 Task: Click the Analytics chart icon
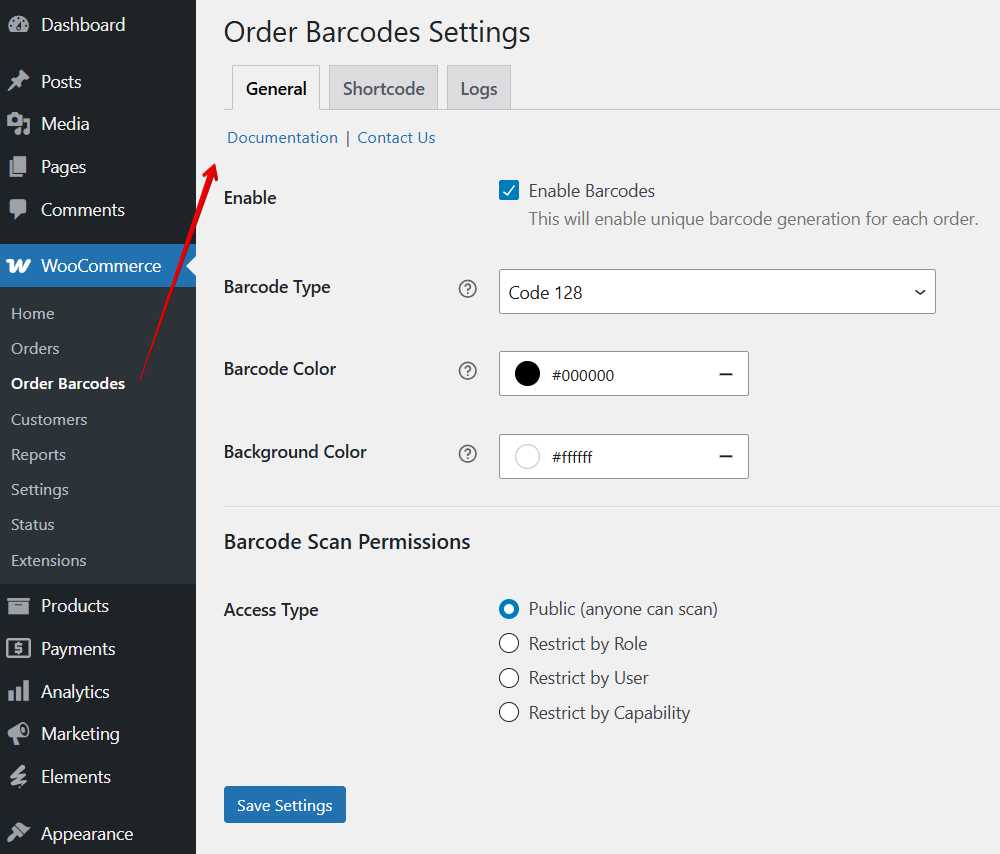click(21, 691)
